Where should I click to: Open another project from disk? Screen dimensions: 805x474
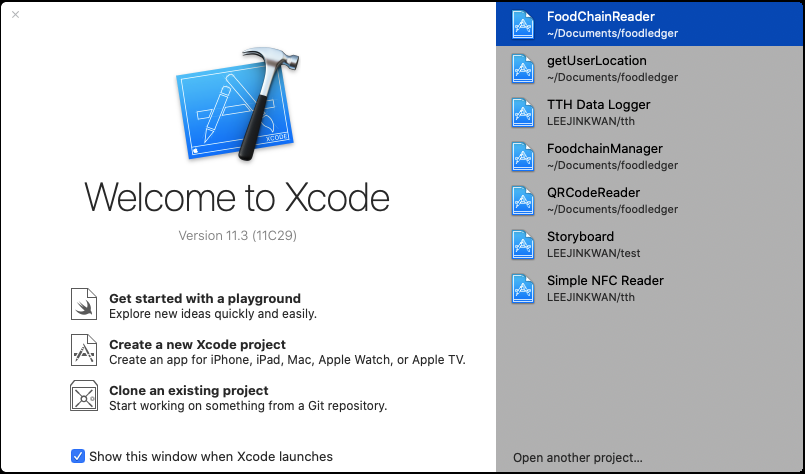(x=577, y=458)
